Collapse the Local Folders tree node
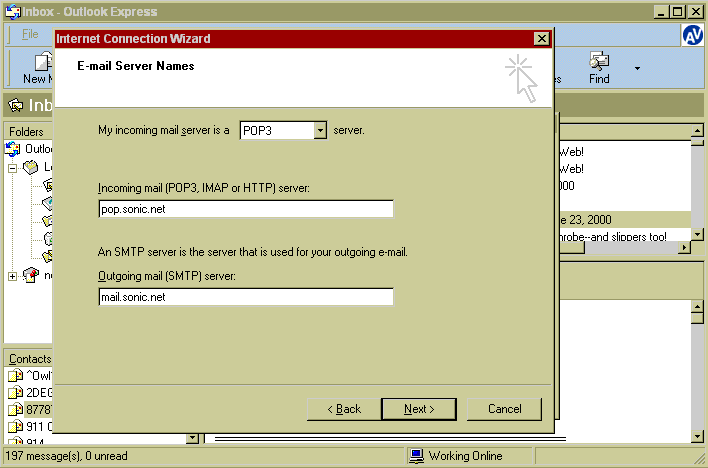The height and width of the screenshot is (468, 708). click(x=13, y=168)
